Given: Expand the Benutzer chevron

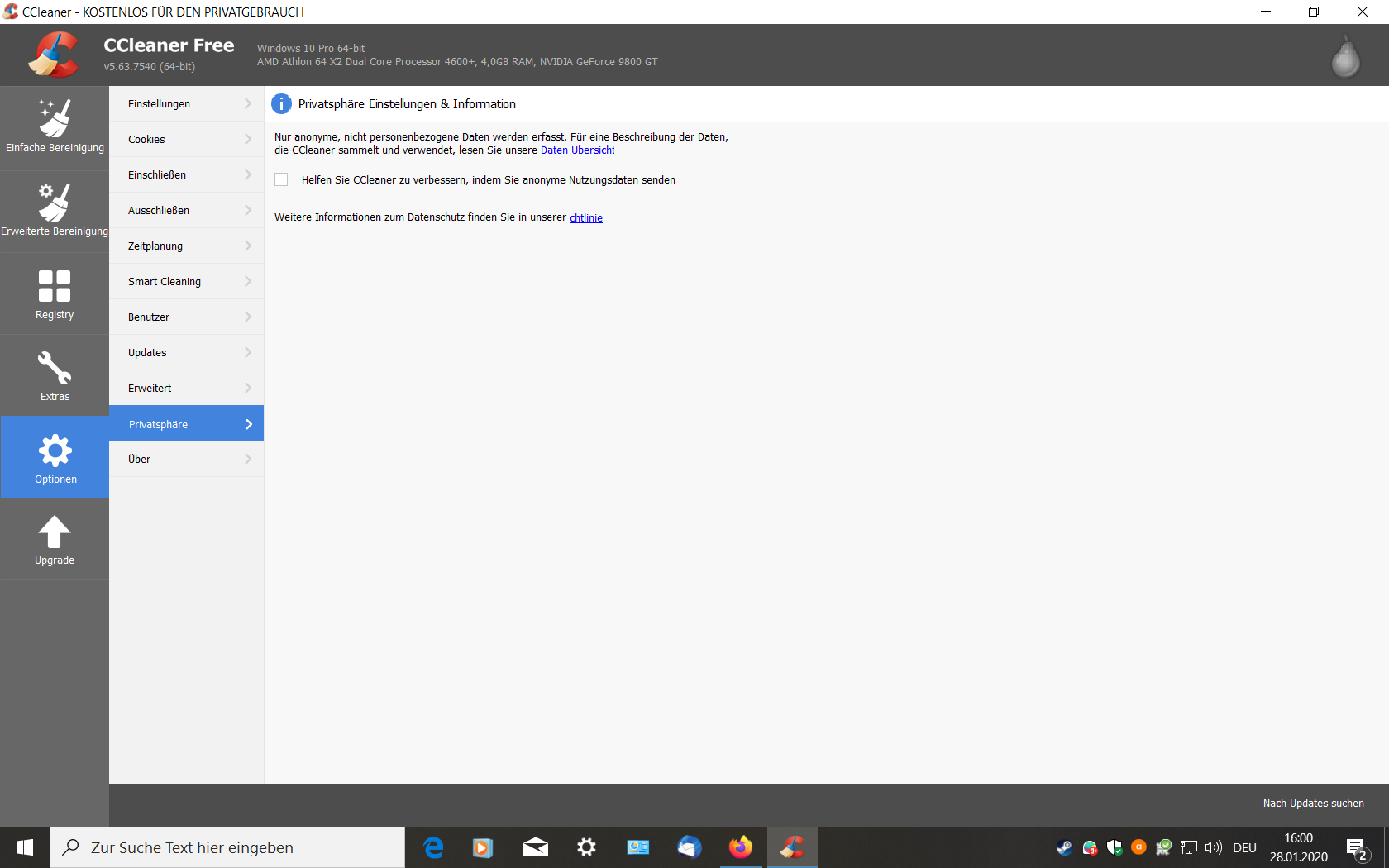Looking at the screenshot, I should click(x=248, y=317).
